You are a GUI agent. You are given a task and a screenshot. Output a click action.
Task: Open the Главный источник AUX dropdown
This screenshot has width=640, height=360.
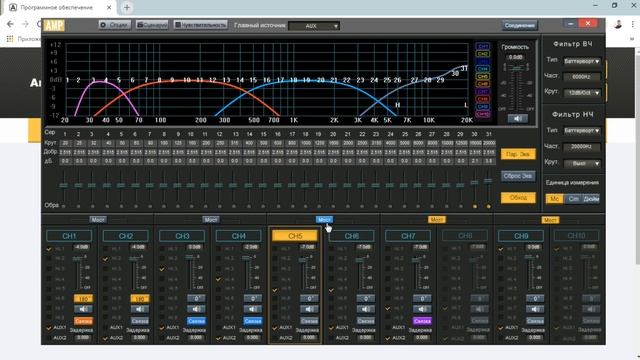tap(314, 26)
